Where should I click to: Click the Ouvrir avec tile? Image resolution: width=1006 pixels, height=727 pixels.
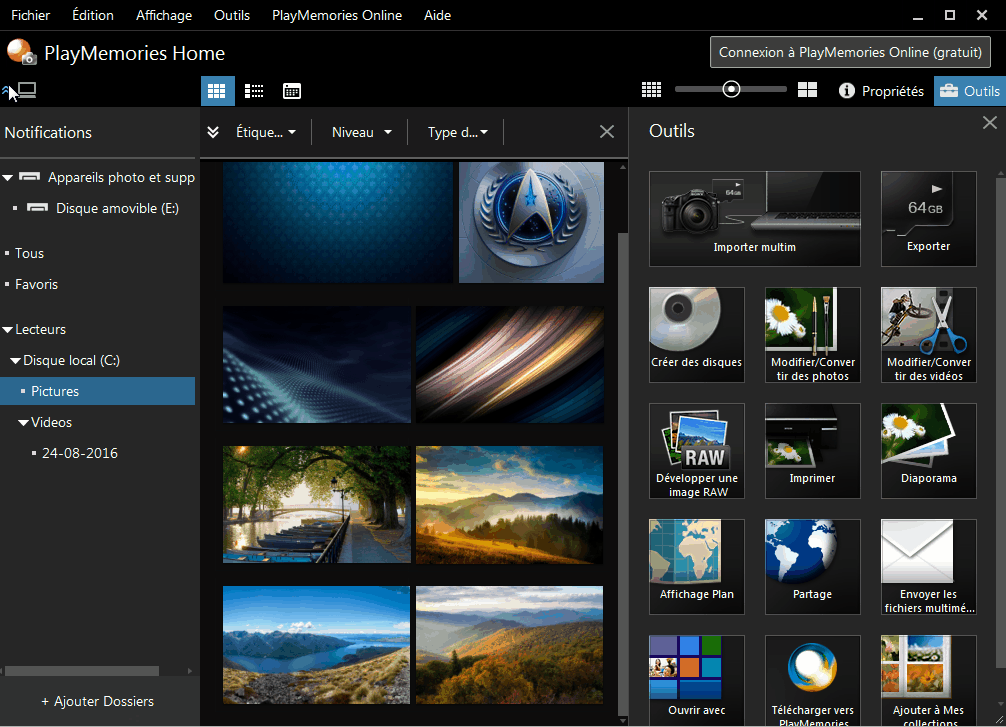coord(697,681)
